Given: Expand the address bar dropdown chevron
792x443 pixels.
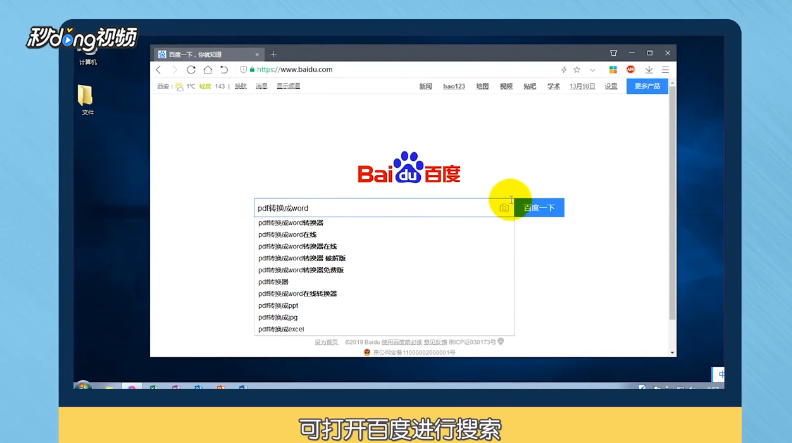Looking at the screenshot, I should pos(592,70).
